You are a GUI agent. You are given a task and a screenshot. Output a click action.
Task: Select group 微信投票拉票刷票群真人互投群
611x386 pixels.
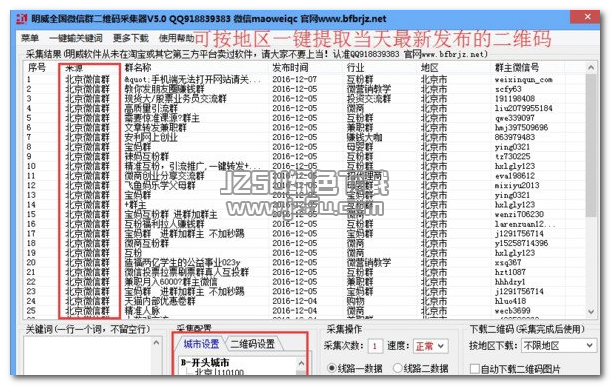pyautogui.click(x=187, y=272)
